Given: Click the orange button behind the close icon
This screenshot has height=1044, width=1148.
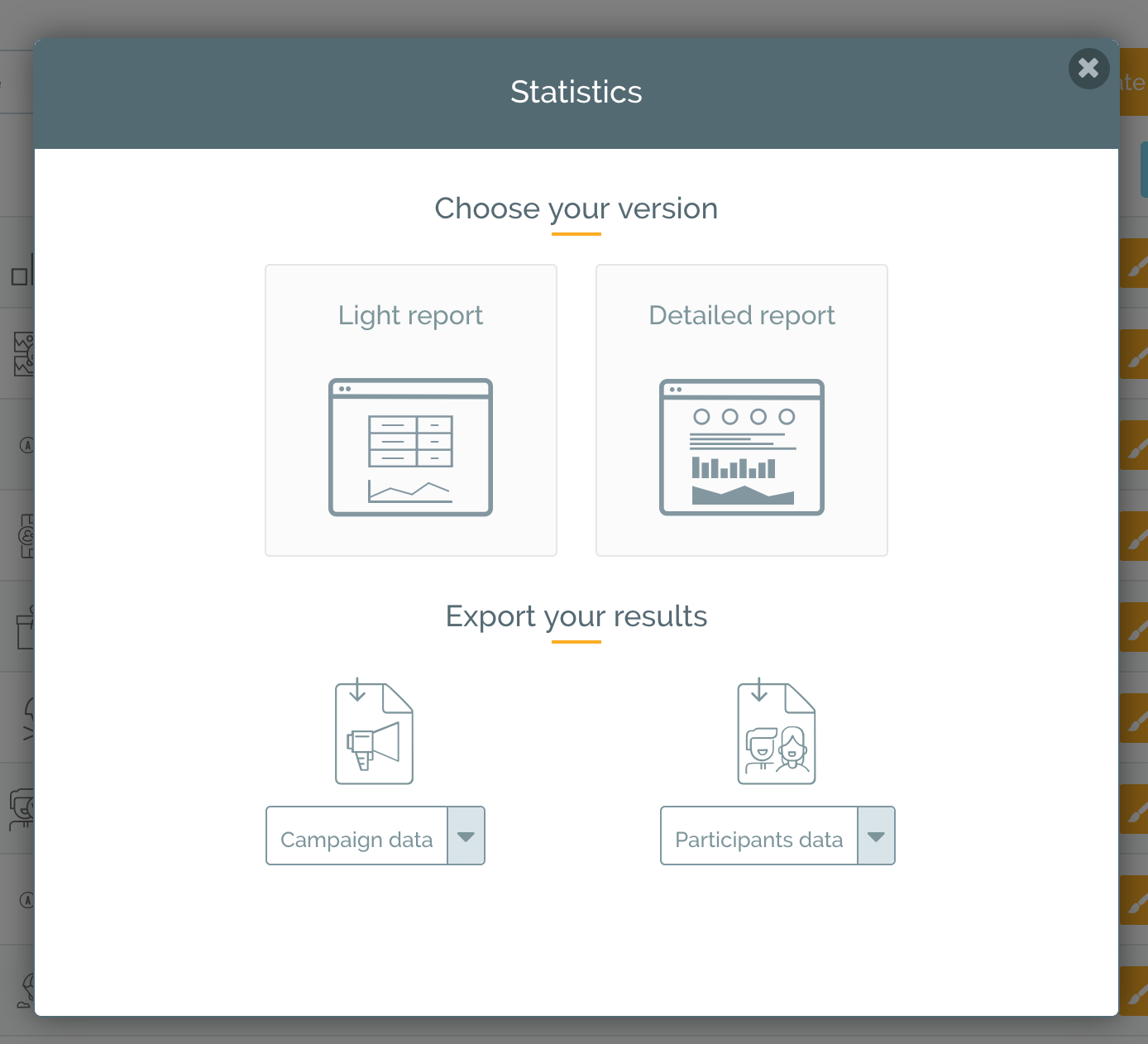Looking at the screenshot, I should (x=1132, y=83).
